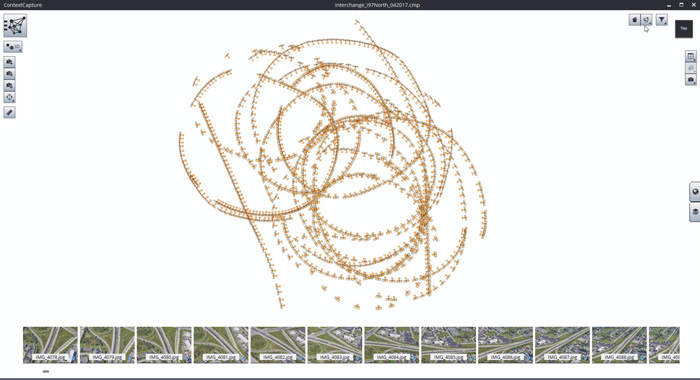700x380 pixels.
Task: Open the funnel filter dropdown
Action: click(x=662, y=20)
